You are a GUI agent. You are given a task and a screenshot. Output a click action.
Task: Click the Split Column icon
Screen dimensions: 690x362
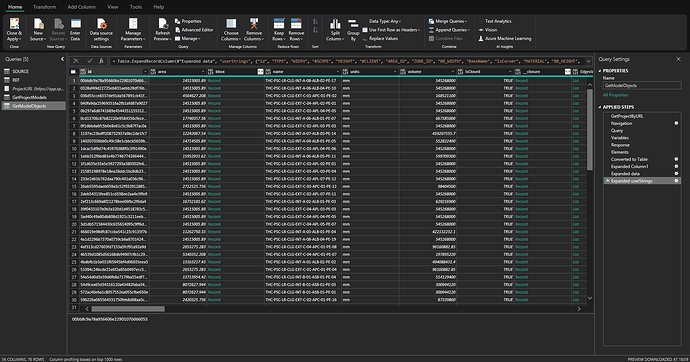[335, 24]
